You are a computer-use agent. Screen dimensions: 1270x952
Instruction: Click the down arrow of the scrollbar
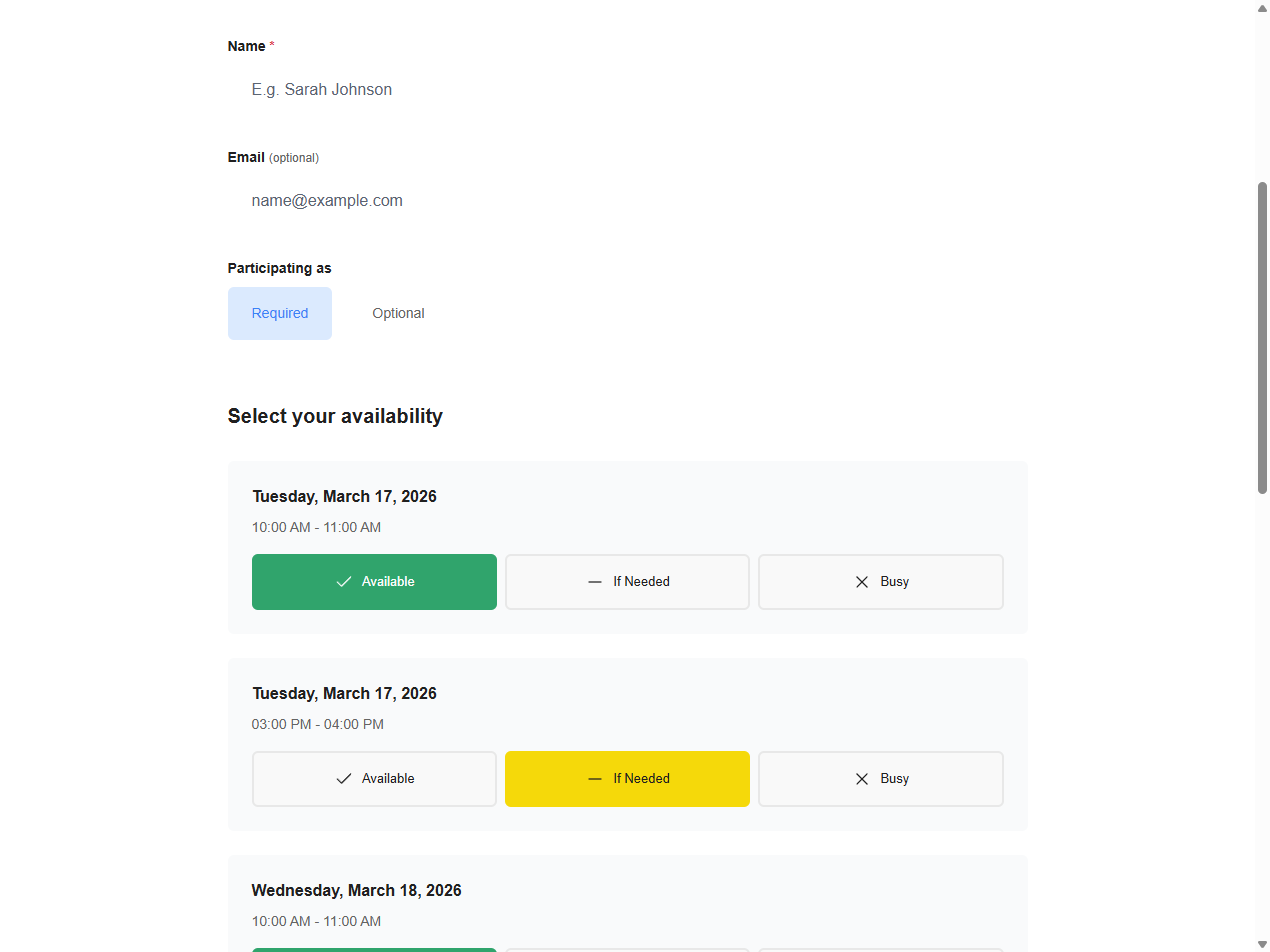point(1262,943)
